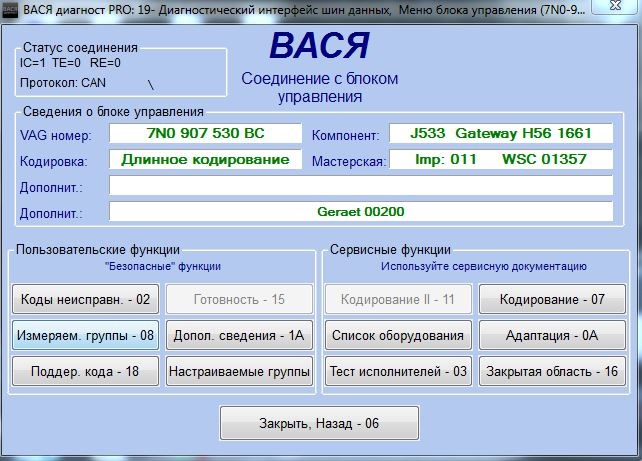The width and height of the screenshot is (642, 461).
Task: Click the 'Статус соединения' group title
Action: pyautogui.click(x=80, y=47)
